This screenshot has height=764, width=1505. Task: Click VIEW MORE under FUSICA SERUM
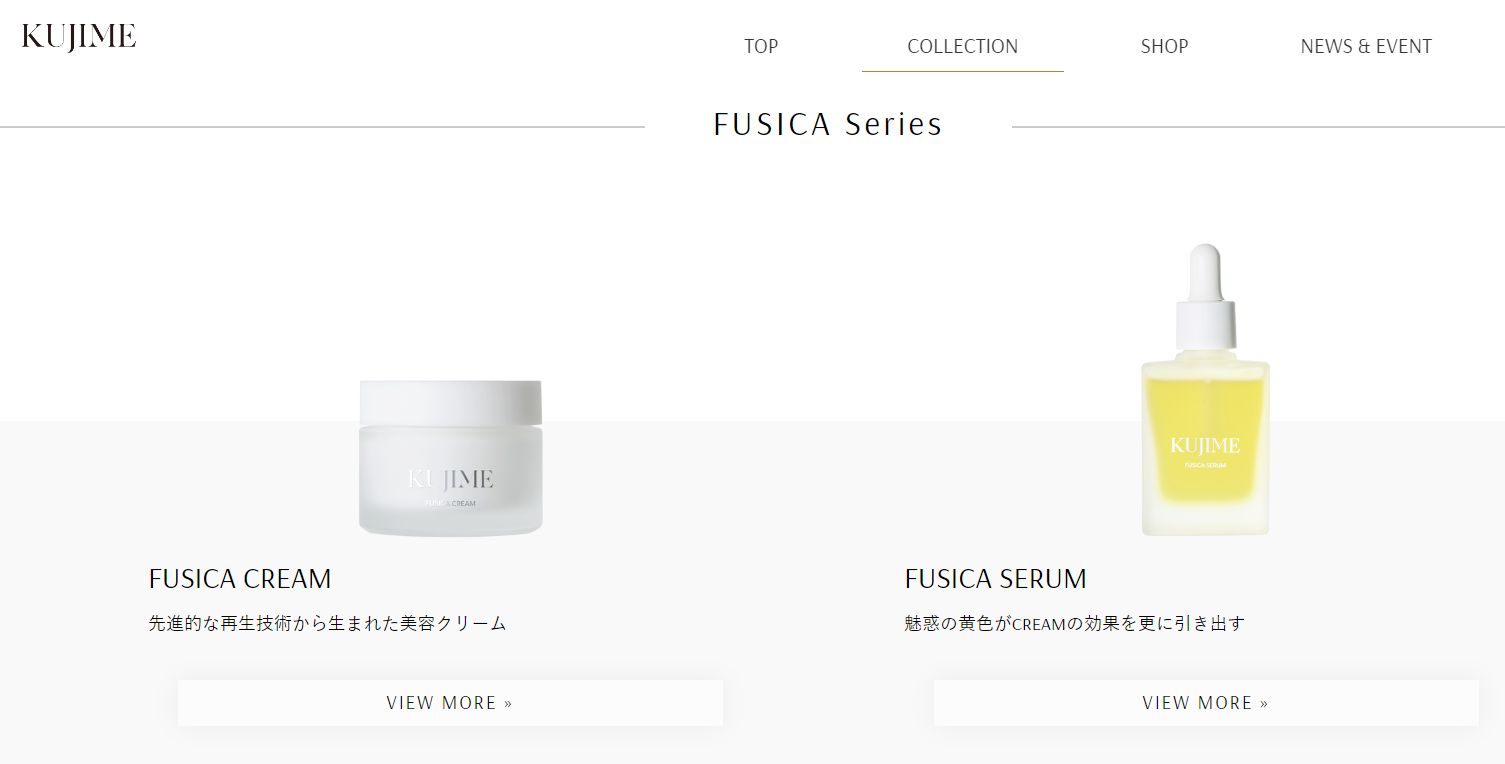click(1206, 703)
